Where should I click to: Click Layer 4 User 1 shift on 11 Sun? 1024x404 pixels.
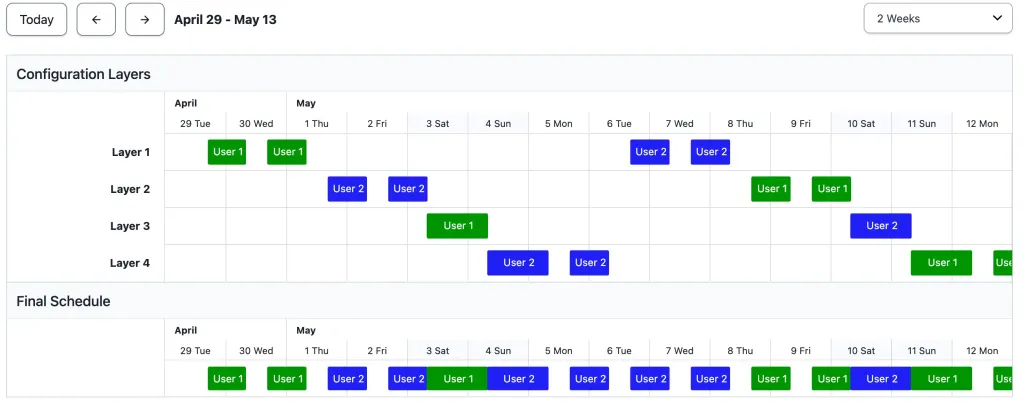point(941,263)
